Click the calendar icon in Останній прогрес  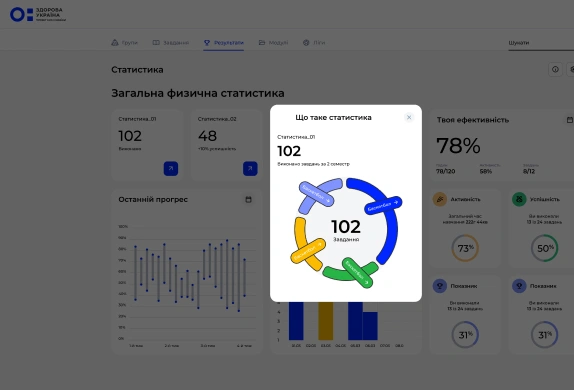coord(248,200)
